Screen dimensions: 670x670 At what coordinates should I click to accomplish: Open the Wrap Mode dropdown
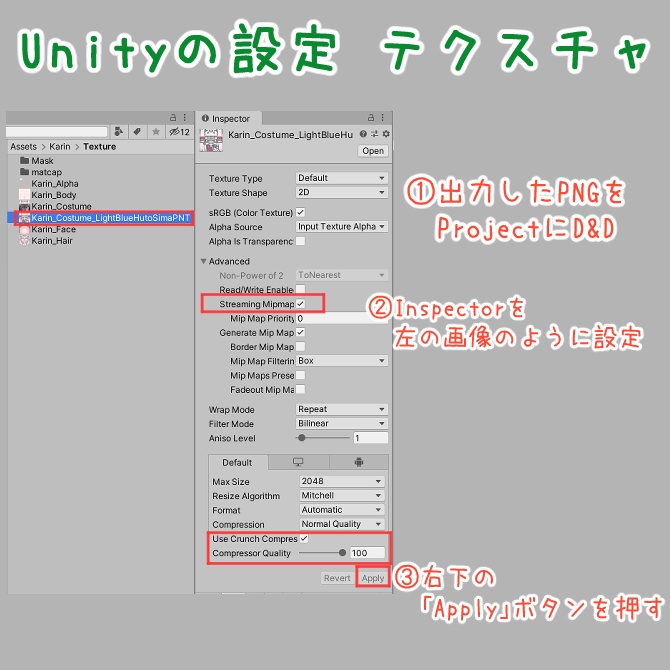[x=341, y=409]
